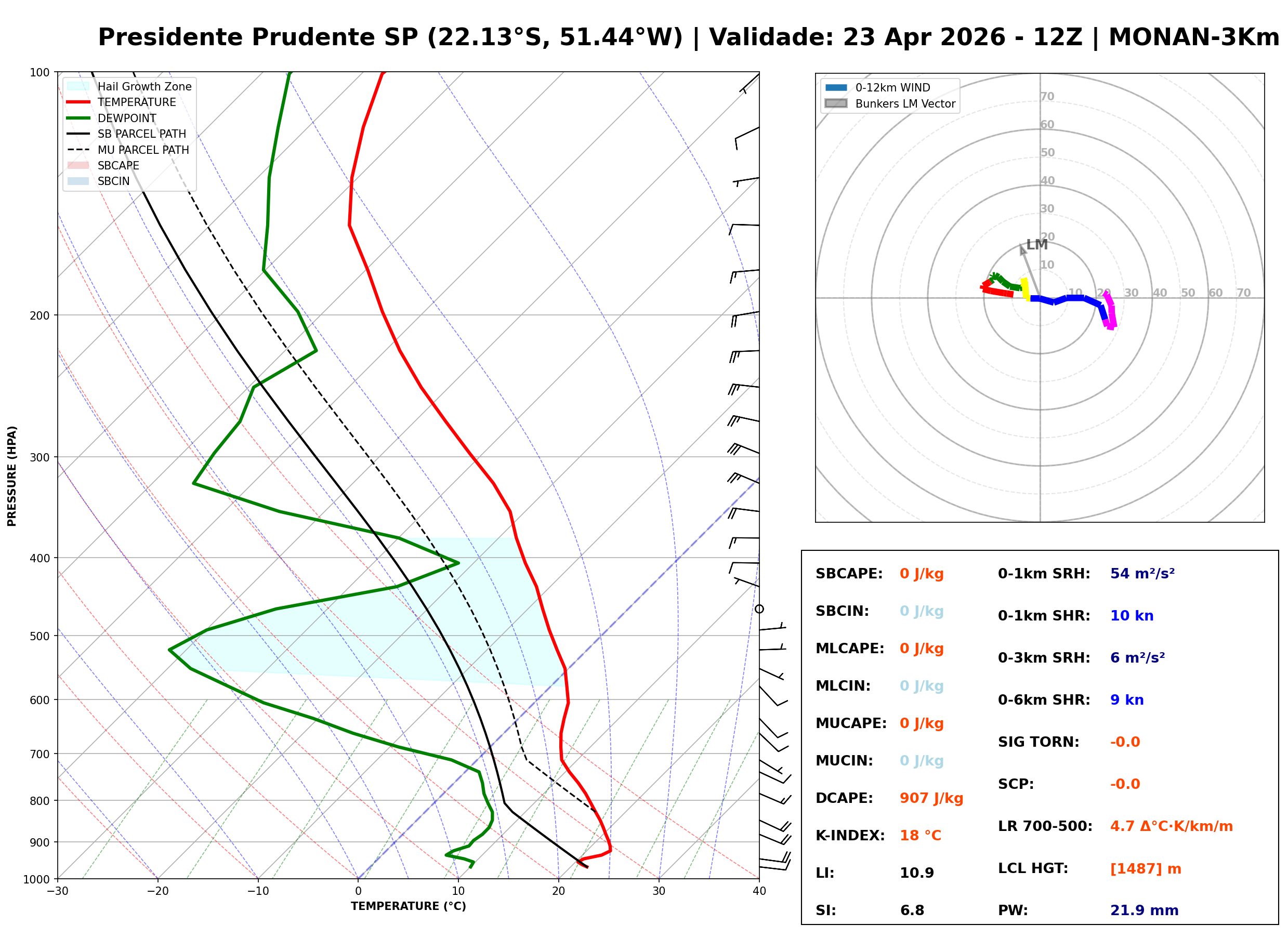Click the calm wind circle marker near 500 hPa

(x=760, y=610)
